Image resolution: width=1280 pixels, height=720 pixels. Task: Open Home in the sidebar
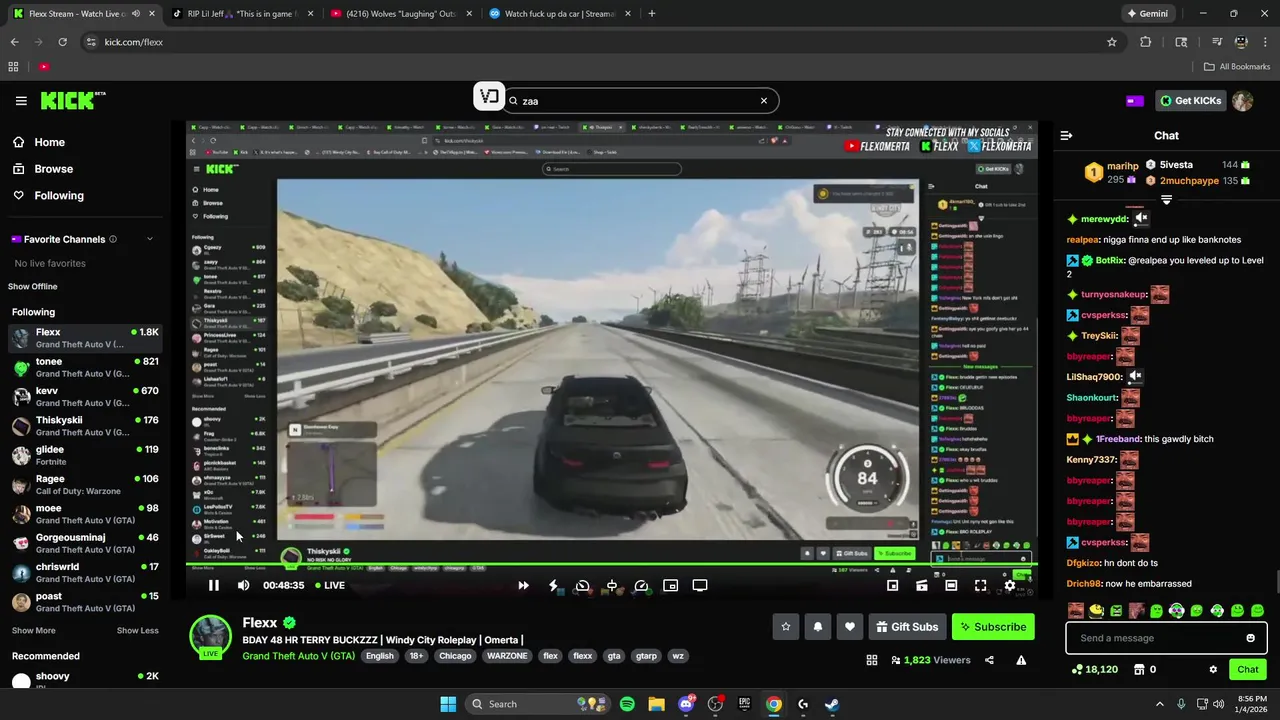49,142
